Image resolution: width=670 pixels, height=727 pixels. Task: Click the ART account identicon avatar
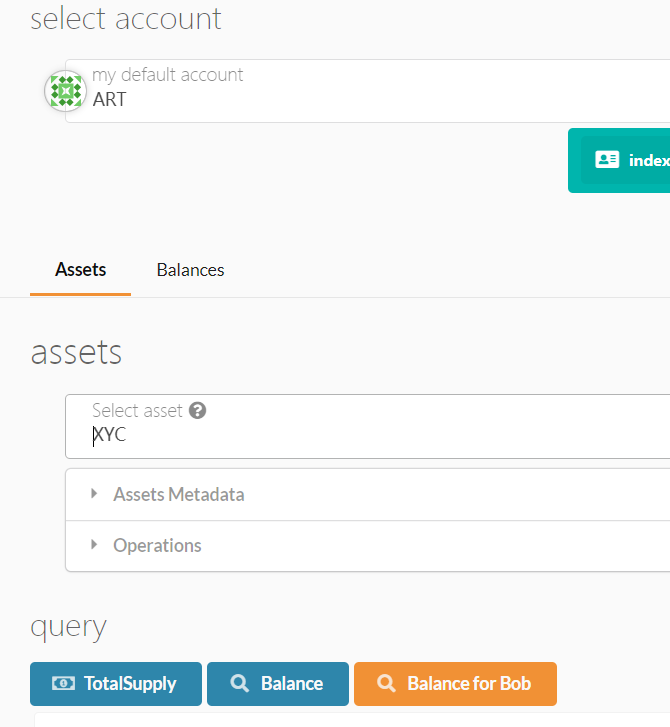coord(64,91)
